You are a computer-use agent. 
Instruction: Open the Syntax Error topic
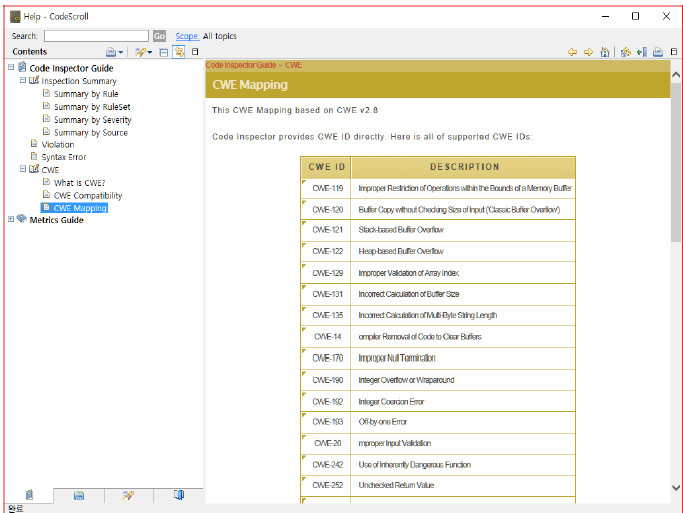click(64, 157)
